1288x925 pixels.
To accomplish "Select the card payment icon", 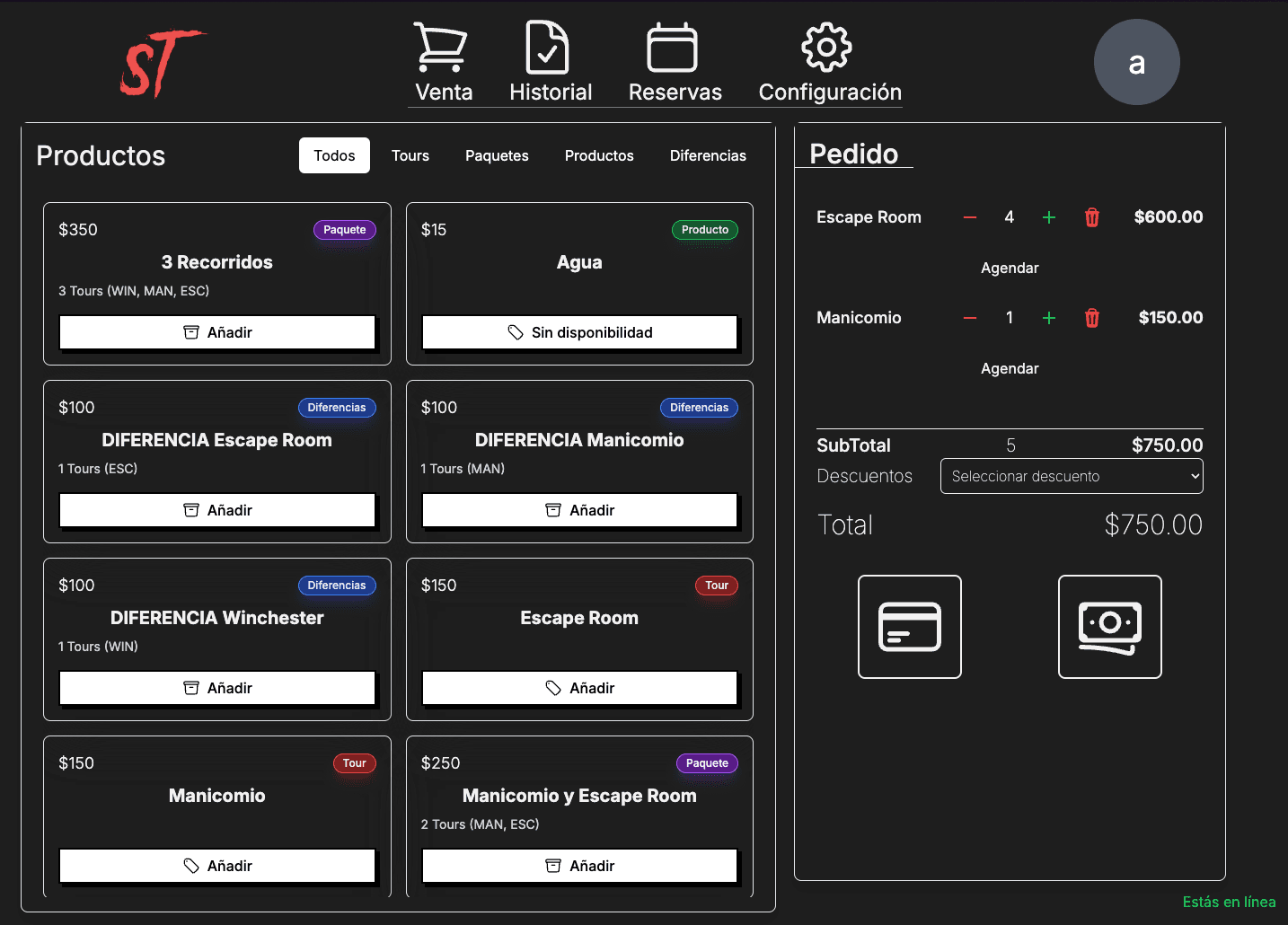I will tap(909, 627).
